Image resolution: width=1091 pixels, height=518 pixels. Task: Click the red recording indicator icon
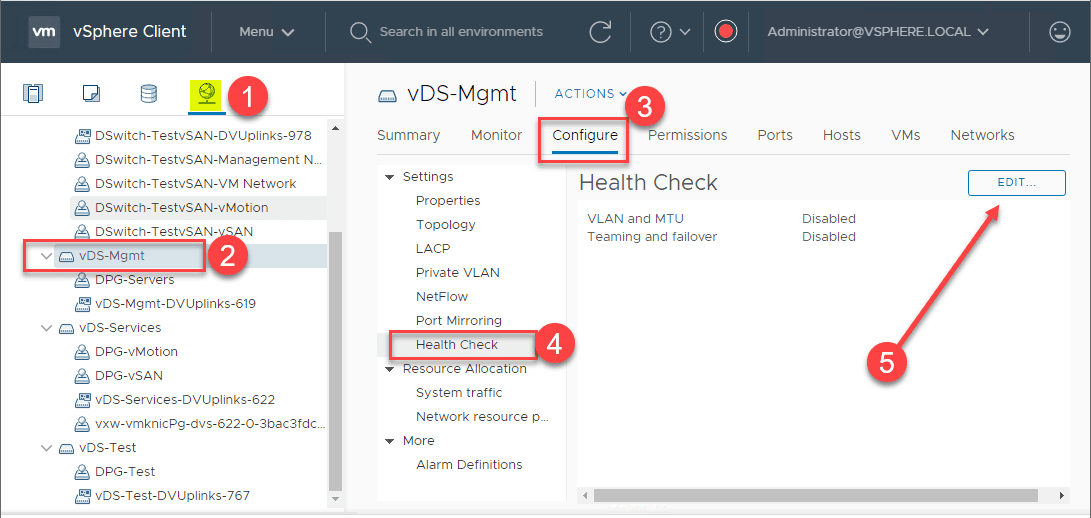pyautogui.click(x=726, y=32)
